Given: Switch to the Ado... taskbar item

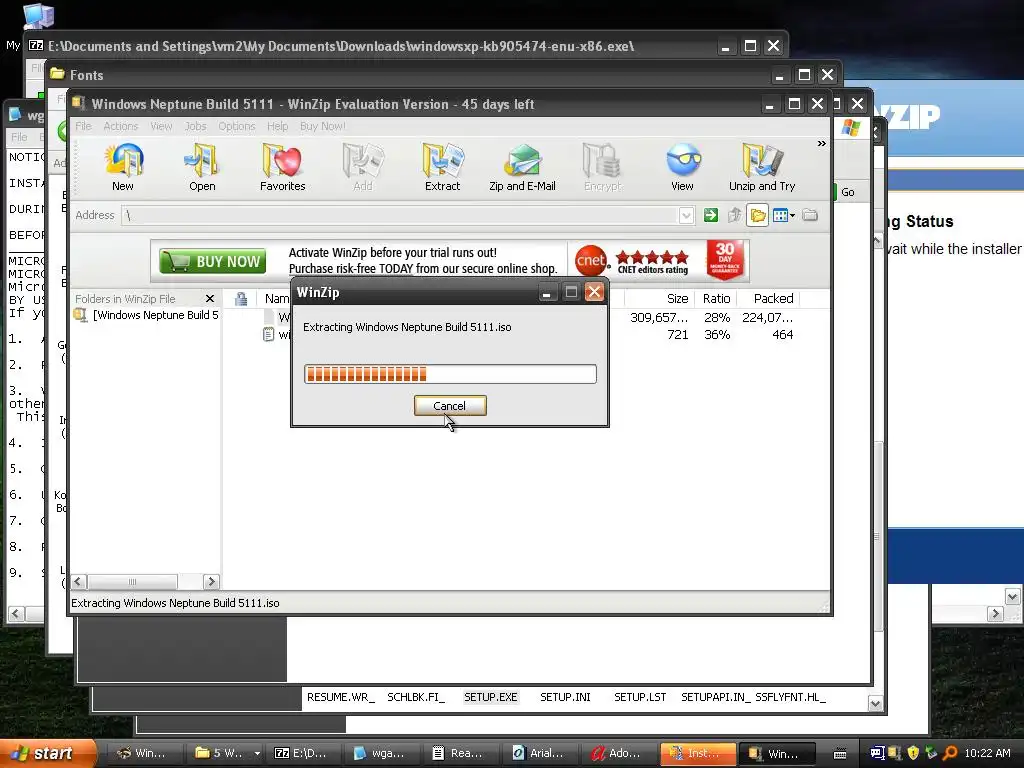Looking at the screenshot, I should (x=620, y=753).
